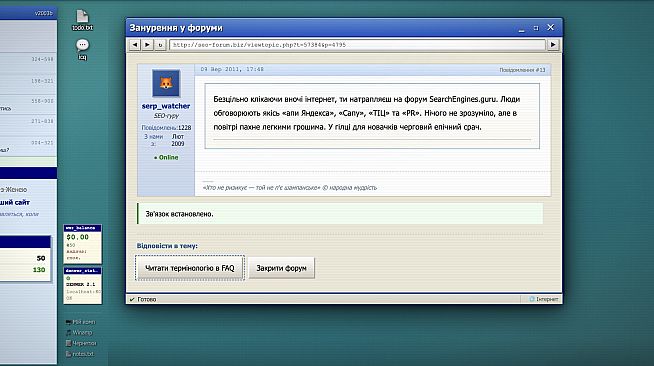
Task: Open the icq chat bubble icon
Action: point(83,49)
